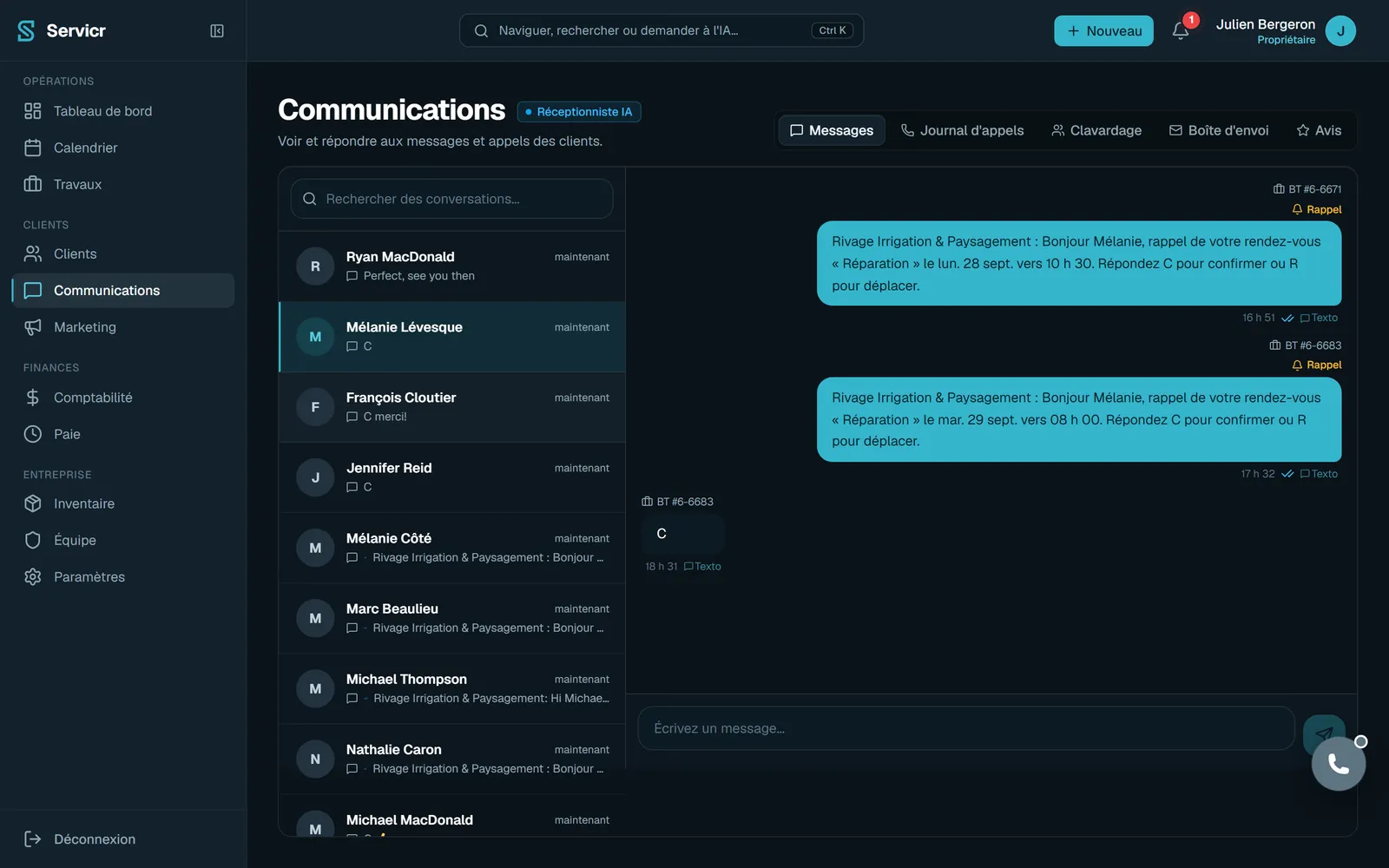The width and height of the screenshot is (1389, 868).
Task: Click the Nouveau button
Action: point(1103,30)
